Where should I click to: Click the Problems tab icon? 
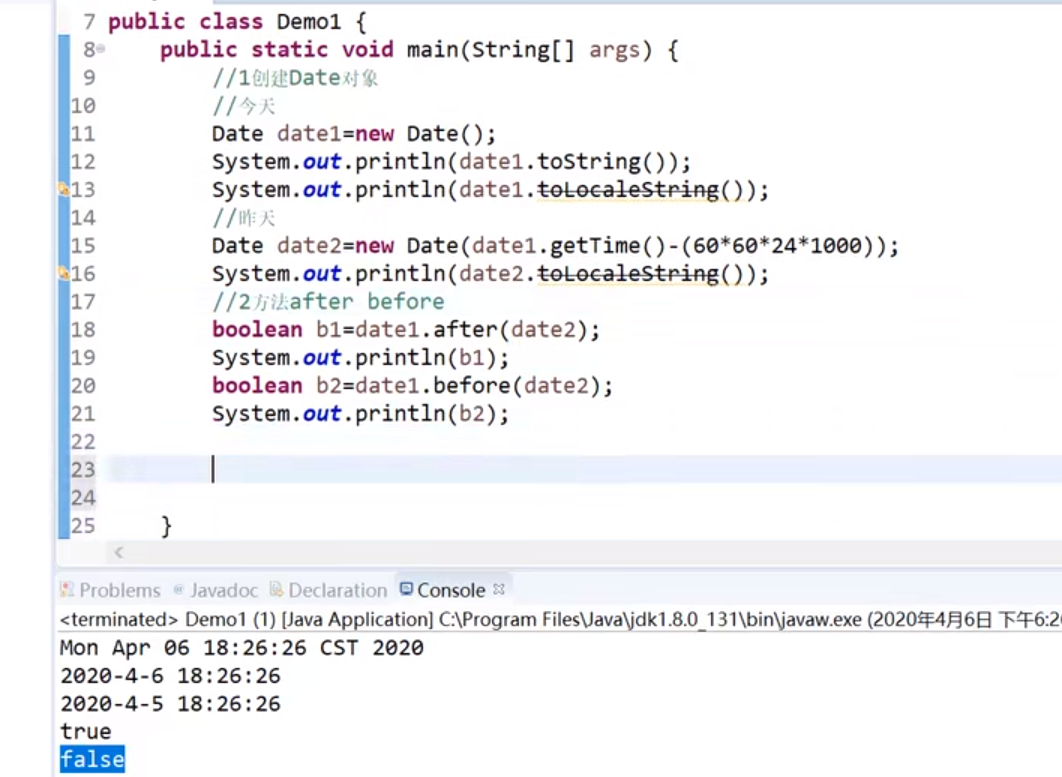[x=66, y=589]
